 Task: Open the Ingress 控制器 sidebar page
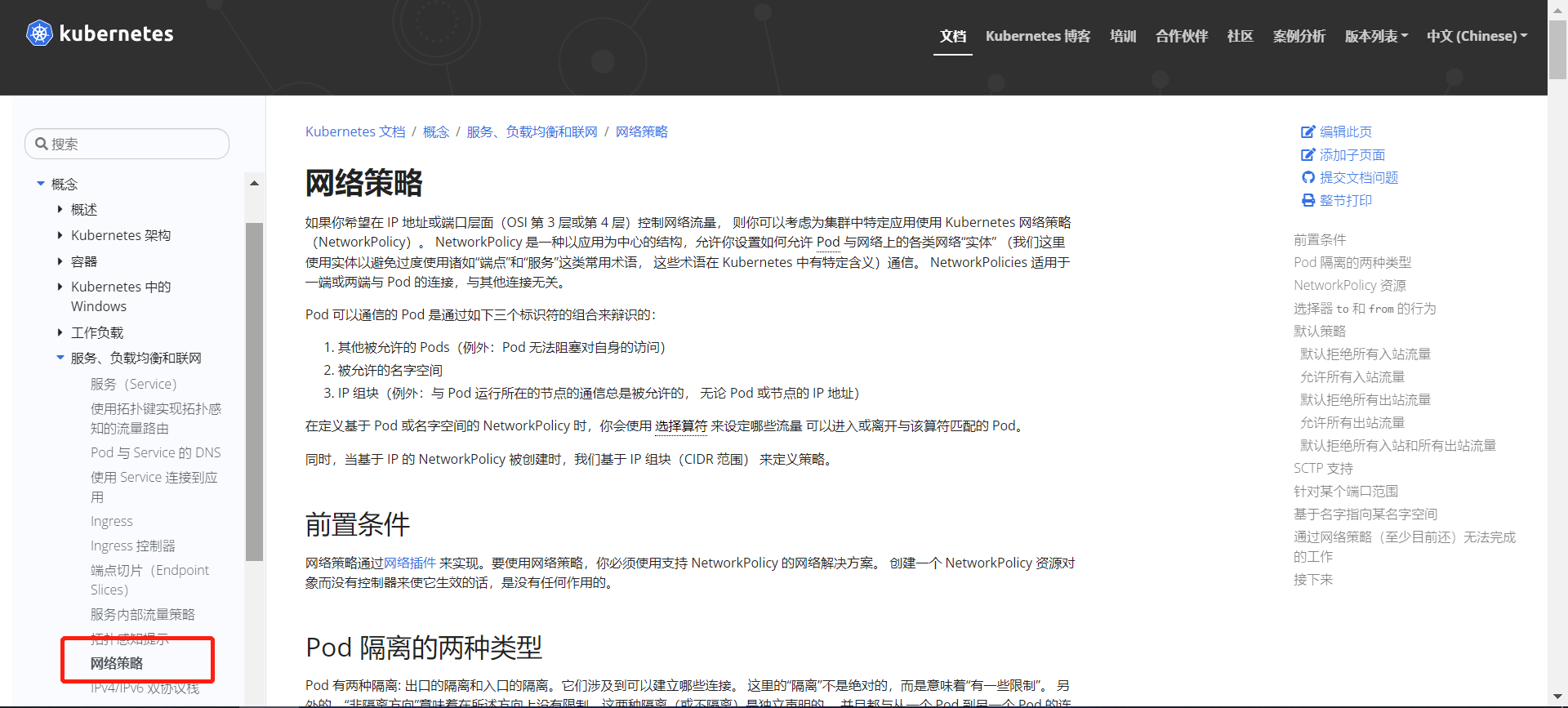[133, 545]
